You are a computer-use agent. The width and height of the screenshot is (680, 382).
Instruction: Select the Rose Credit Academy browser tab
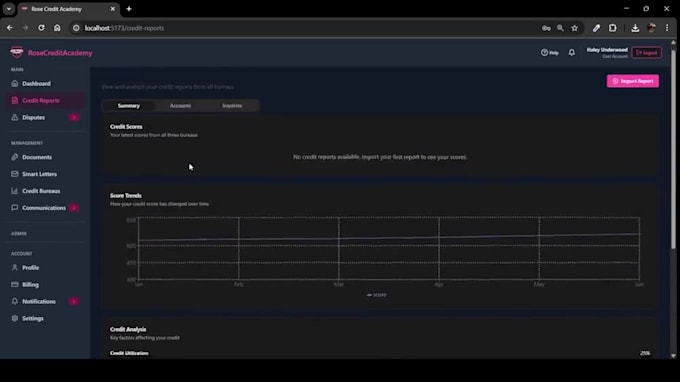point(69,9)
